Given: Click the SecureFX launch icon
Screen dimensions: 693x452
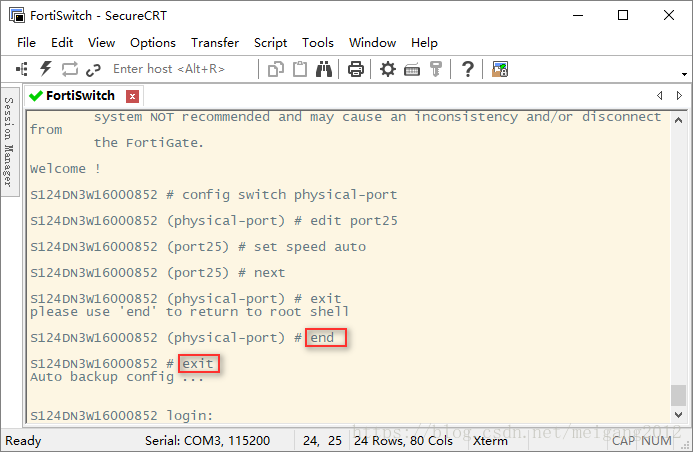Looking at the screenshot, I should tap(500, 69).
